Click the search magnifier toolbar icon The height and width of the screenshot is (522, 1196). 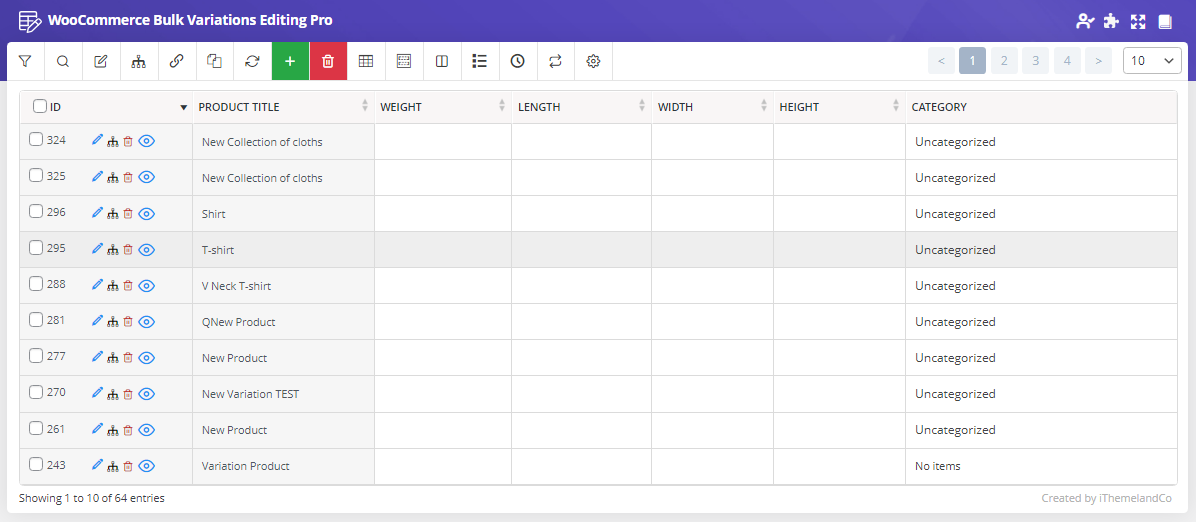tap(63, 61)
